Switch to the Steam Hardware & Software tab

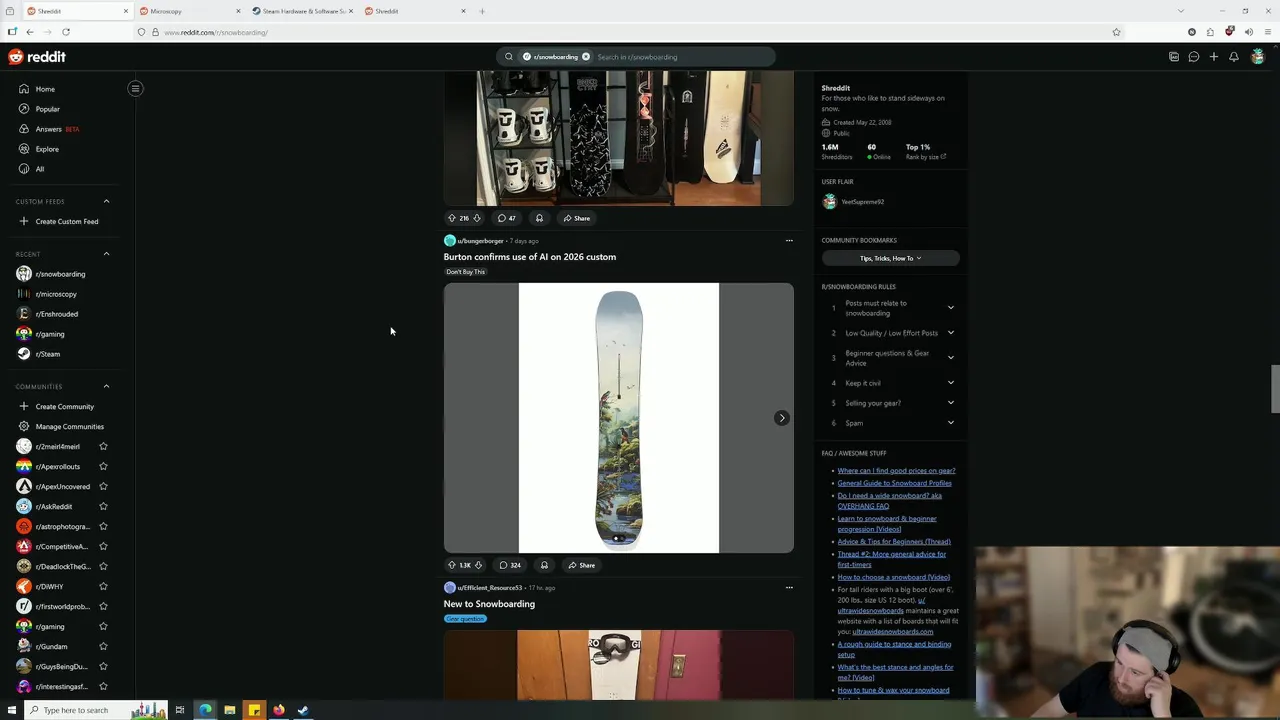coord(303,11)
